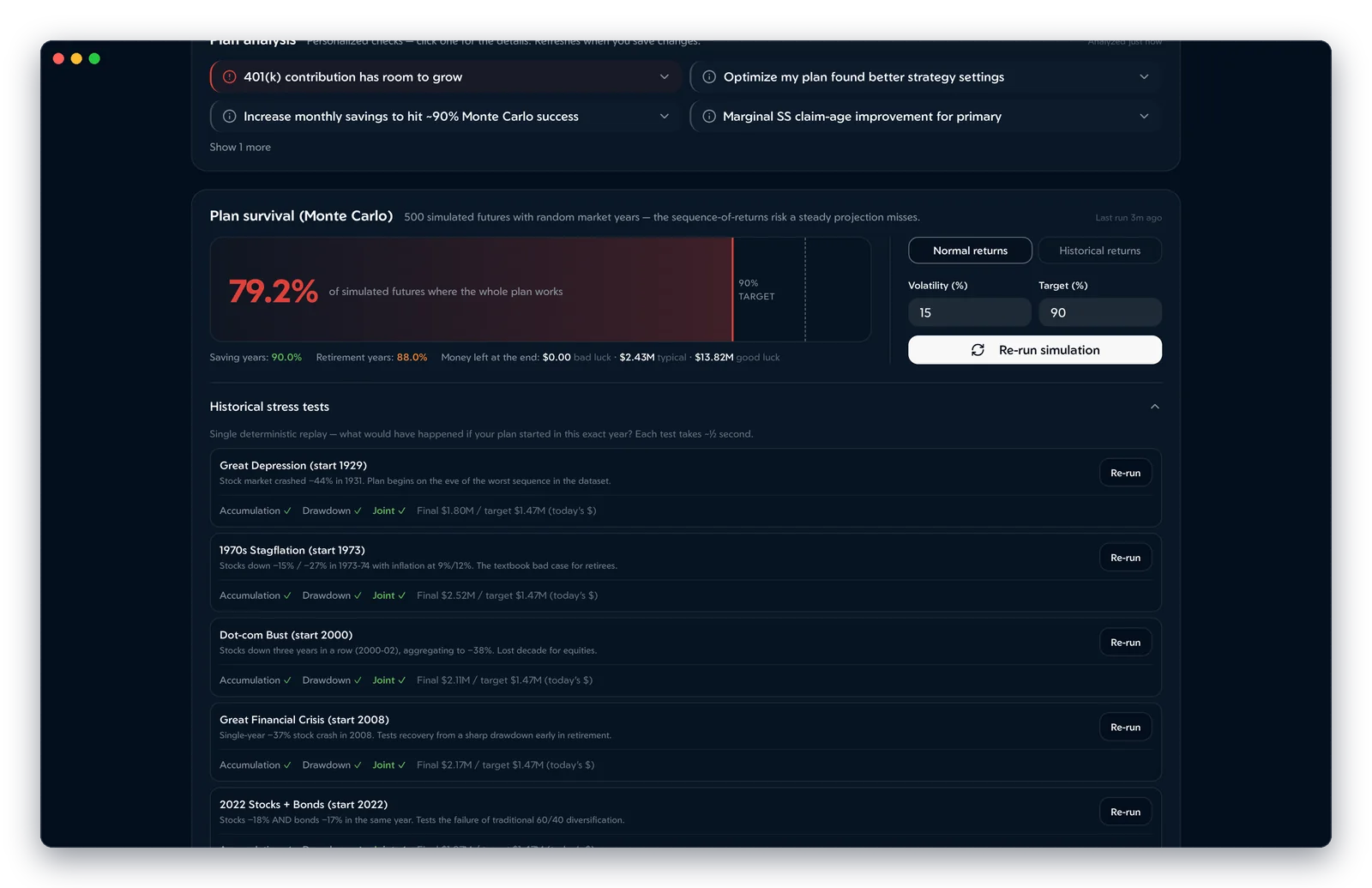Click the red alert icon beside 401(k) contribution
This screenshot has width=1372, height=888.
[x=229, y=77]
